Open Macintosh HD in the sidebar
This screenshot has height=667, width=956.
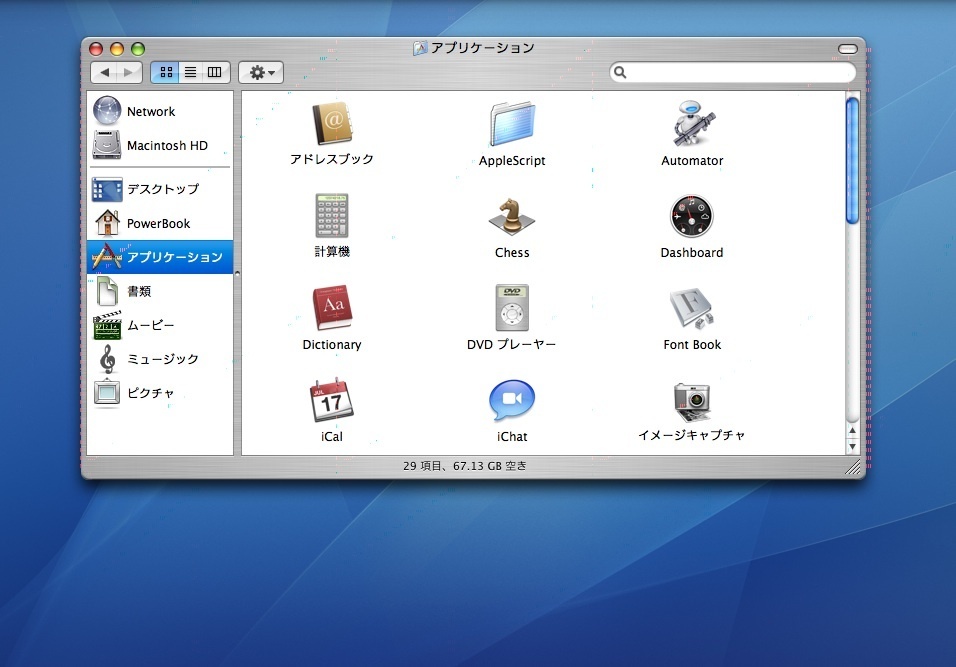(160, 145)
